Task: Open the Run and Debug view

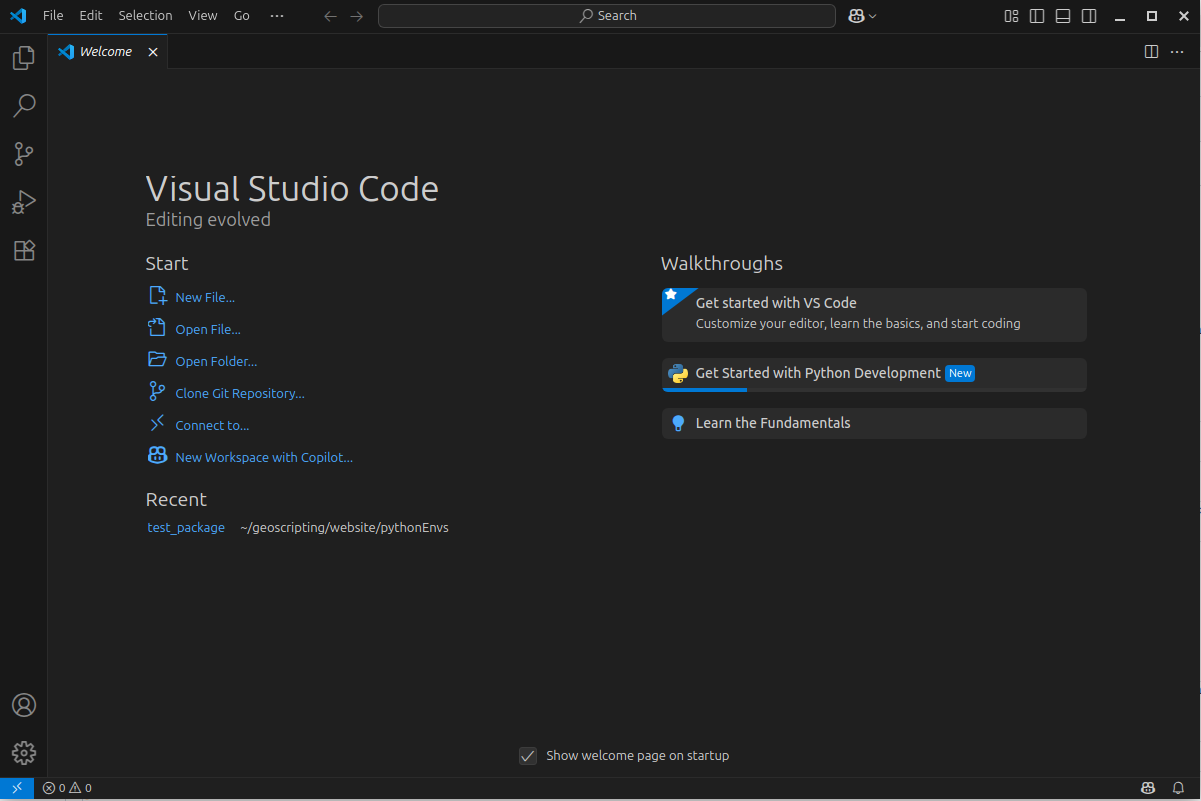Action: 24,202
